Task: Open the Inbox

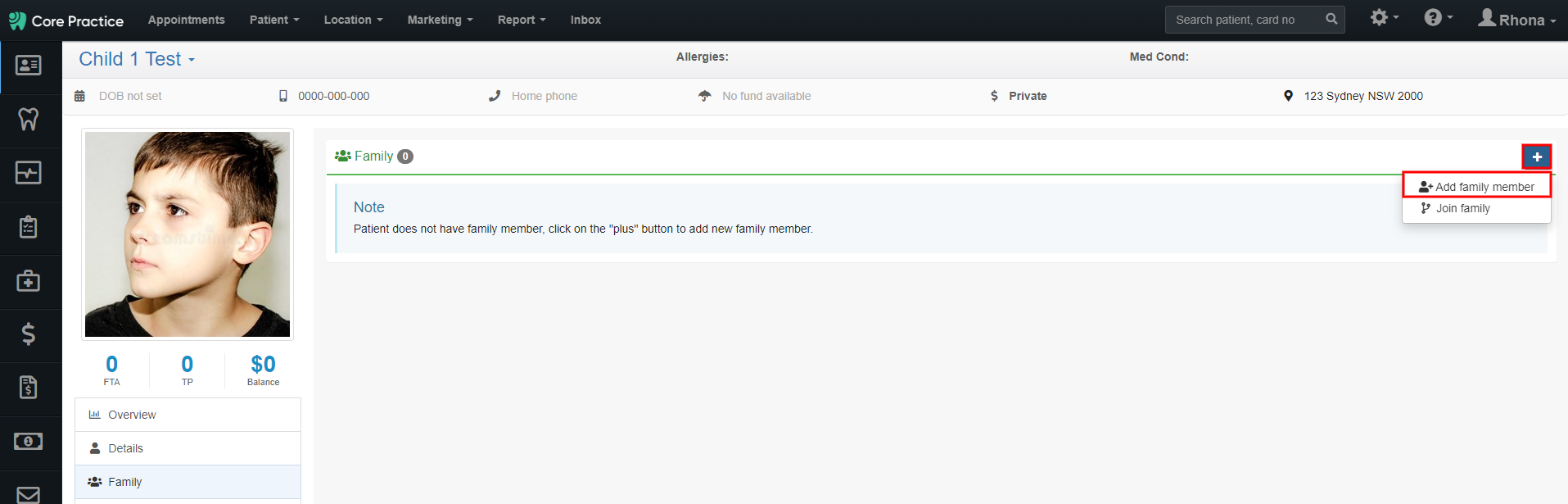Action: 585,20
